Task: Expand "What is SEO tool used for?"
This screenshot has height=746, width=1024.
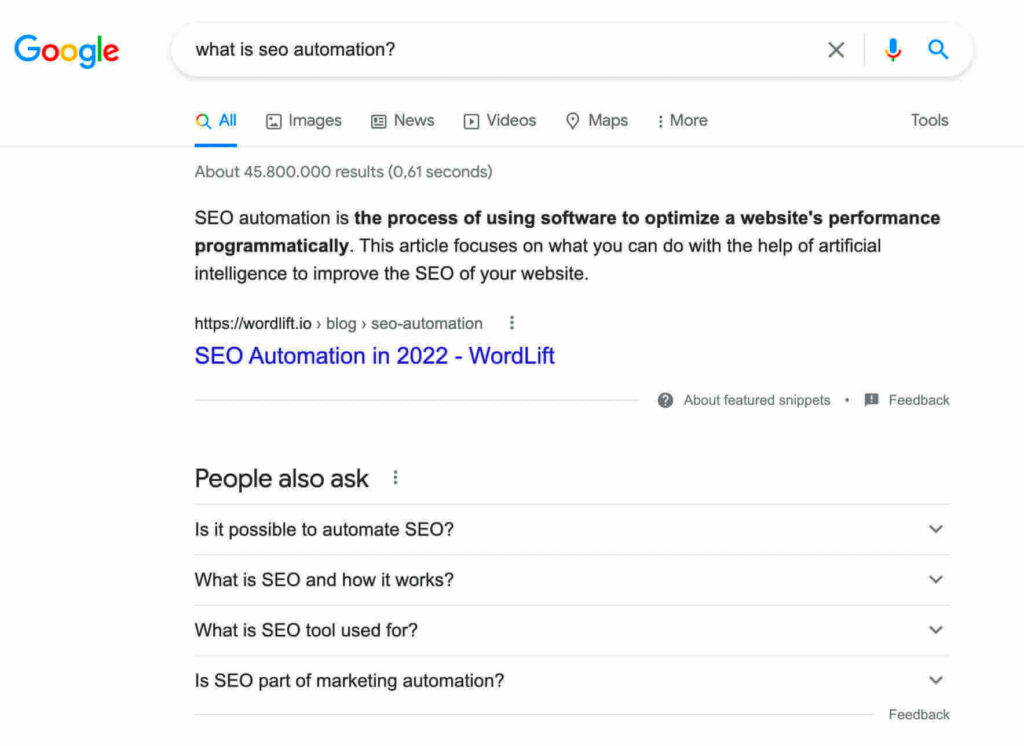Action: (x=571, y=630)
